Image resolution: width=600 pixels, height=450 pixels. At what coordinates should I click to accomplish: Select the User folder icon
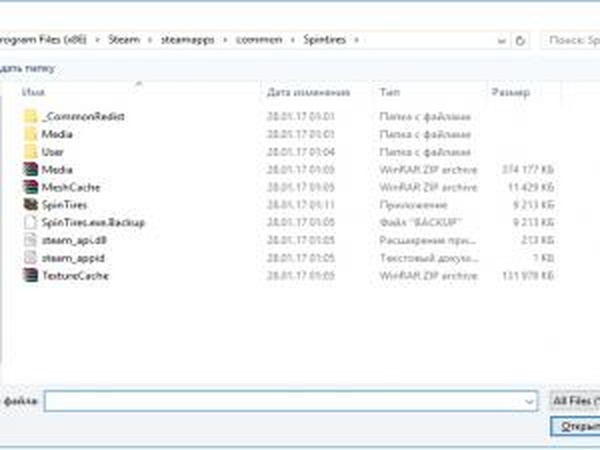pos(29,152)
